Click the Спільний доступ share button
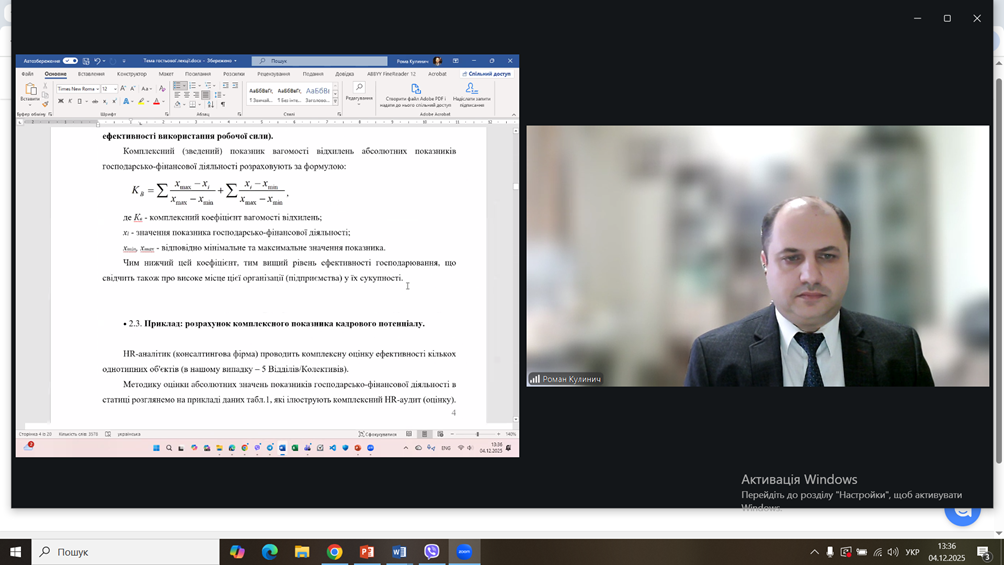This screenshot has height=565, width=1004. [488, 74]
